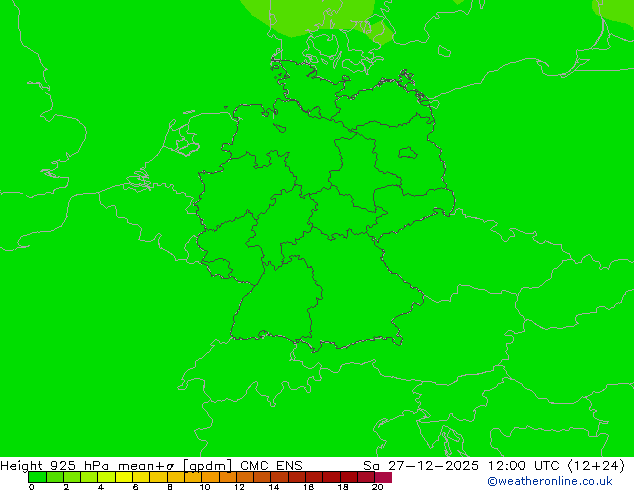Click the legend swatch starting at value 18
The height and width of the screenshot is (490, 634).
click(x=349, y=477)
